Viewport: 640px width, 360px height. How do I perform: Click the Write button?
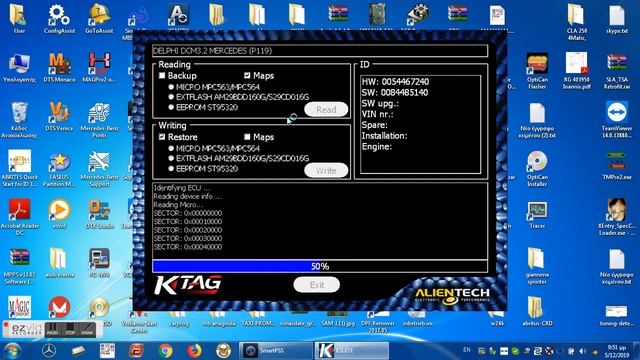pyautogui.click(x=326, y=171)
